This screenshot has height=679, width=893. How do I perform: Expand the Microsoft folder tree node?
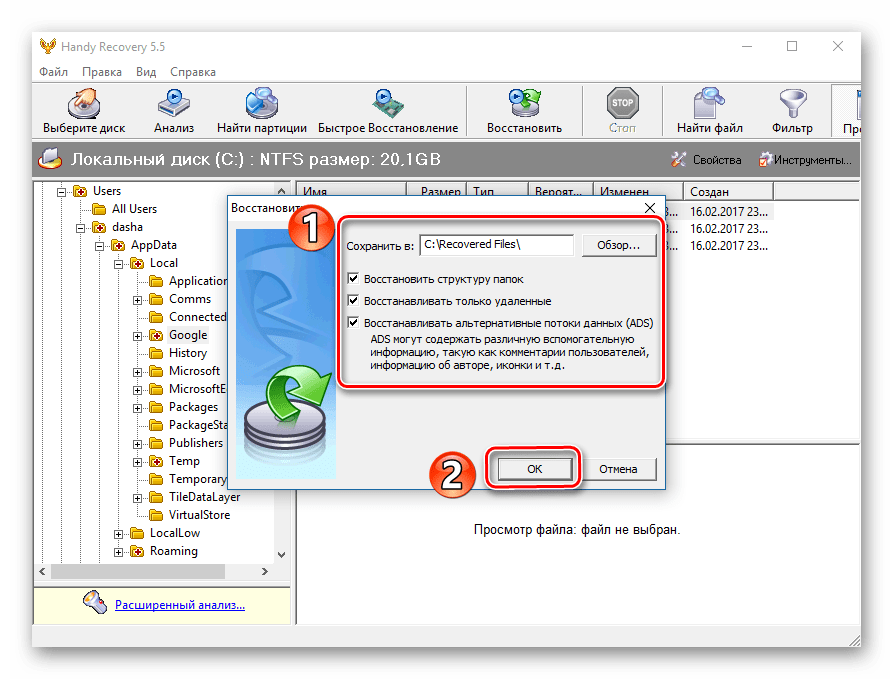(138, 371)
